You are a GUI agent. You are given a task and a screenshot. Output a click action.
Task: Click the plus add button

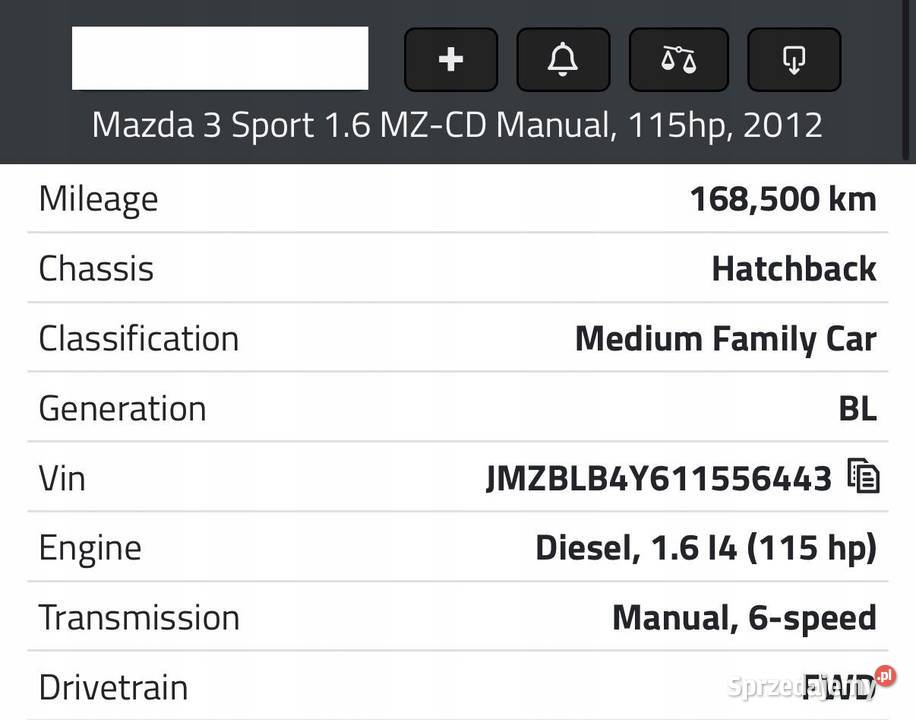click(x=451, y=59)
